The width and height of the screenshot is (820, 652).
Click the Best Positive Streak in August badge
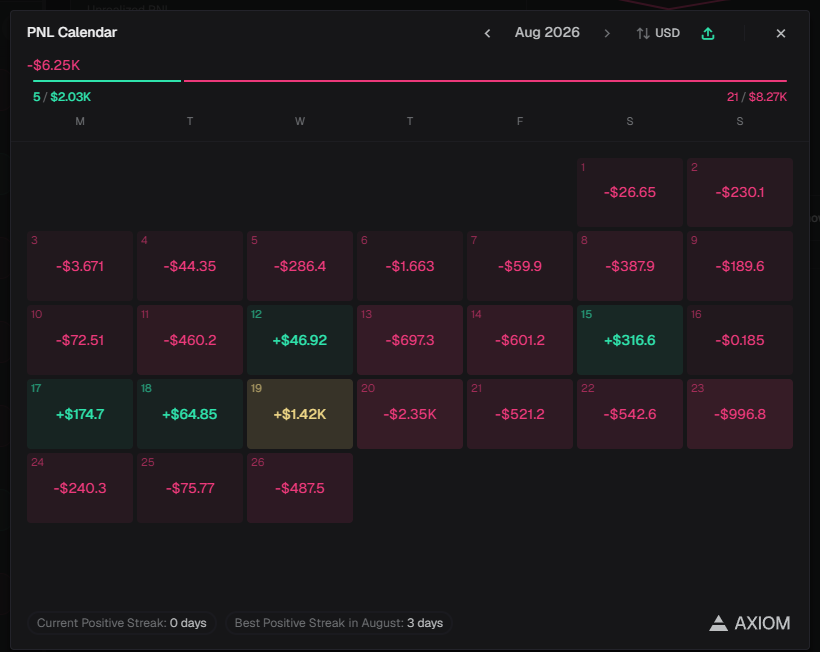pos(339,623)
